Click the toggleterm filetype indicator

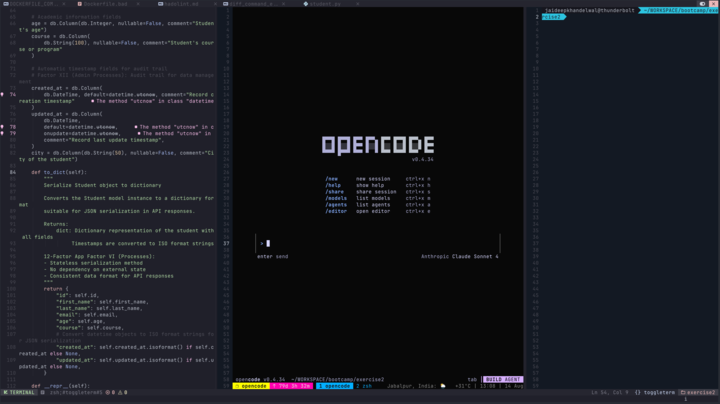point(655,393)
